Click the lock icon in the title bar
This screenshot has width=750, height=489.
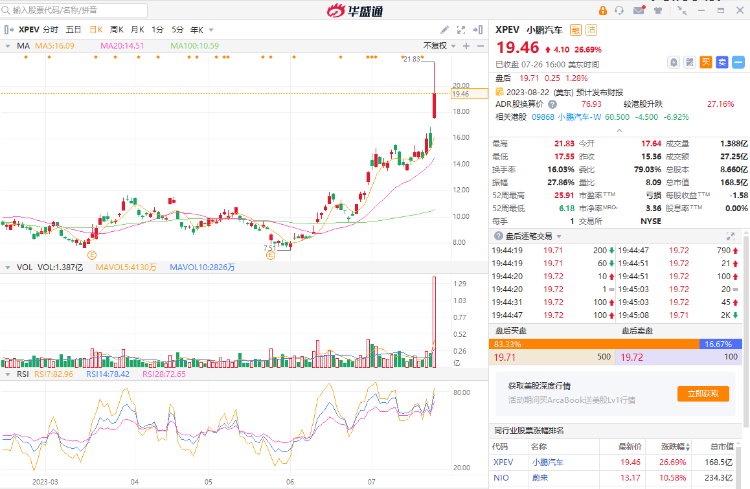click(x=603, y=10)
